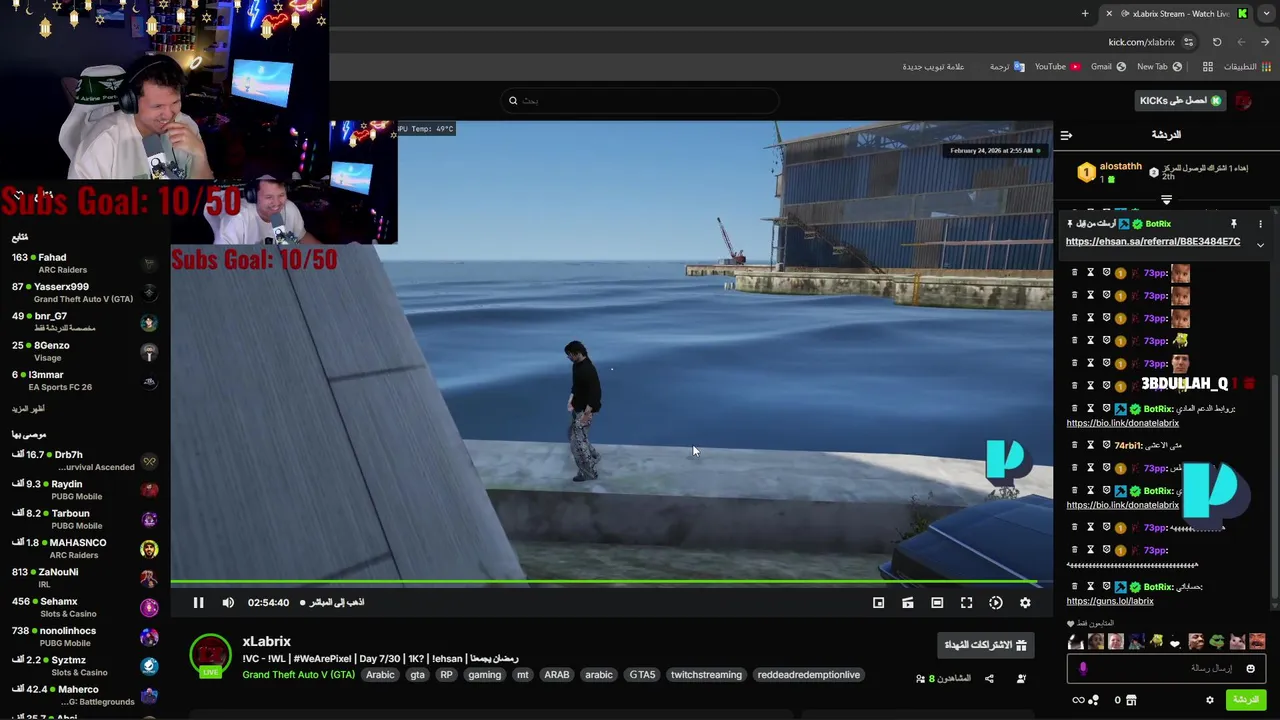Viewport: 1280px width, 720px height.
Task: Open the emoji picker in chat input
Action: point(1250,668)
